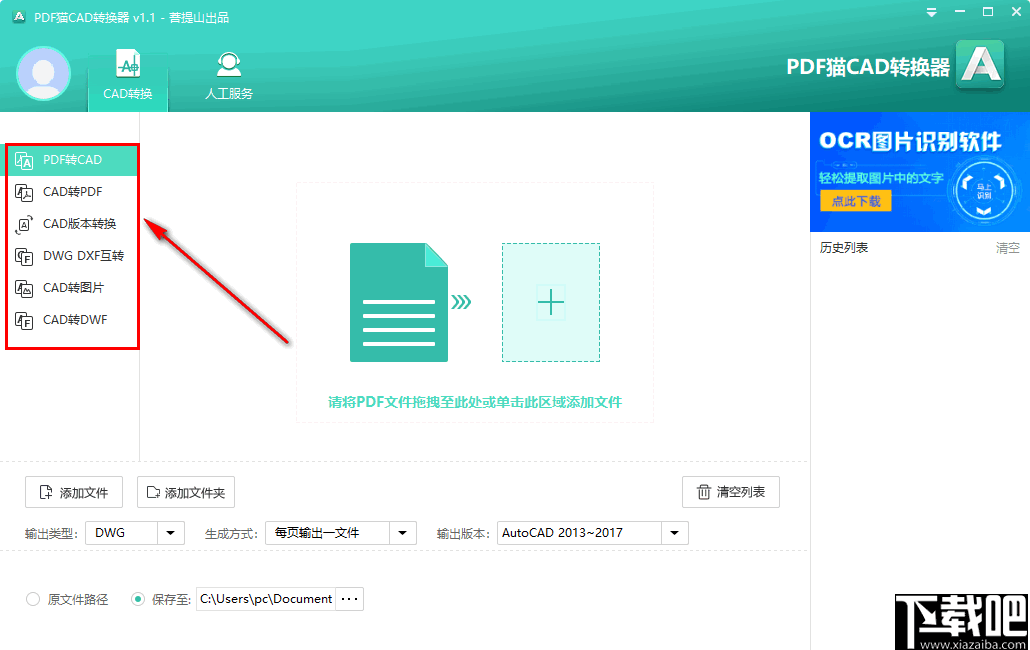The height and width of the screenshot is (650, 1030).
Task: Switch to the 人工服务 tab
Action: tap(228, 75)
